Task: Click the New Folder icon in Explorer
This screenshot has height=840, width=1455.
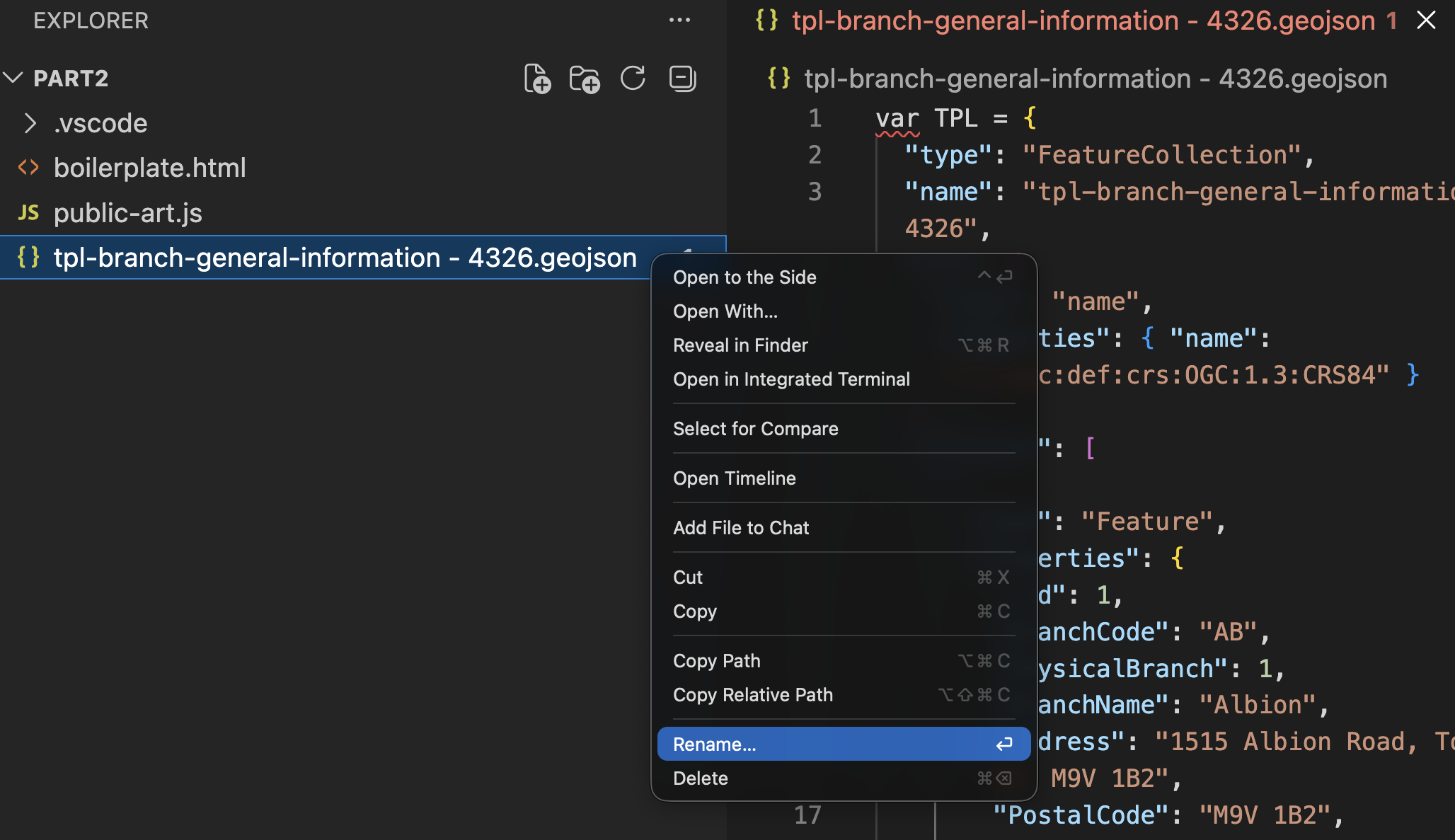Action: coord(585,79)
